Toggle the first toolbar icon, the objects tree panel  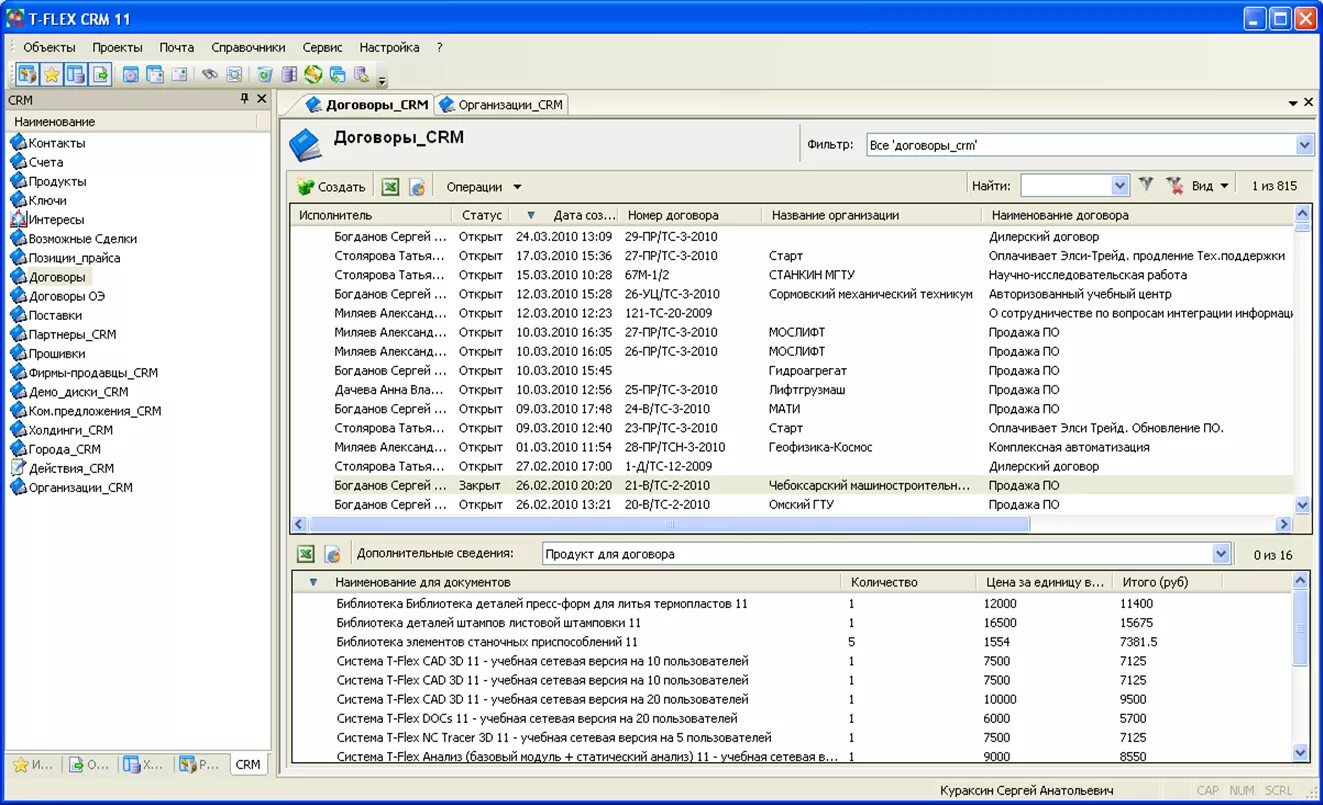tap(27, 74)
